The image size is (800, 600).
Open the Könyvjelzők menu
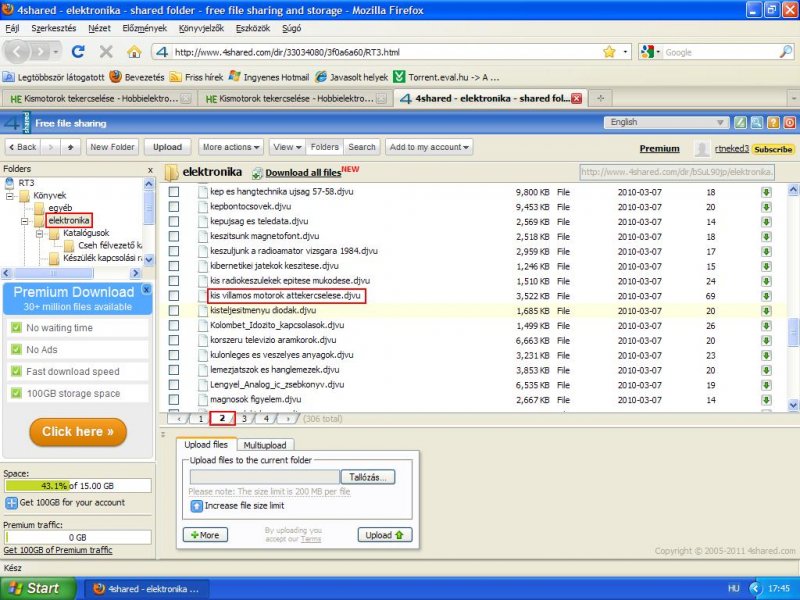coord(201,28)
